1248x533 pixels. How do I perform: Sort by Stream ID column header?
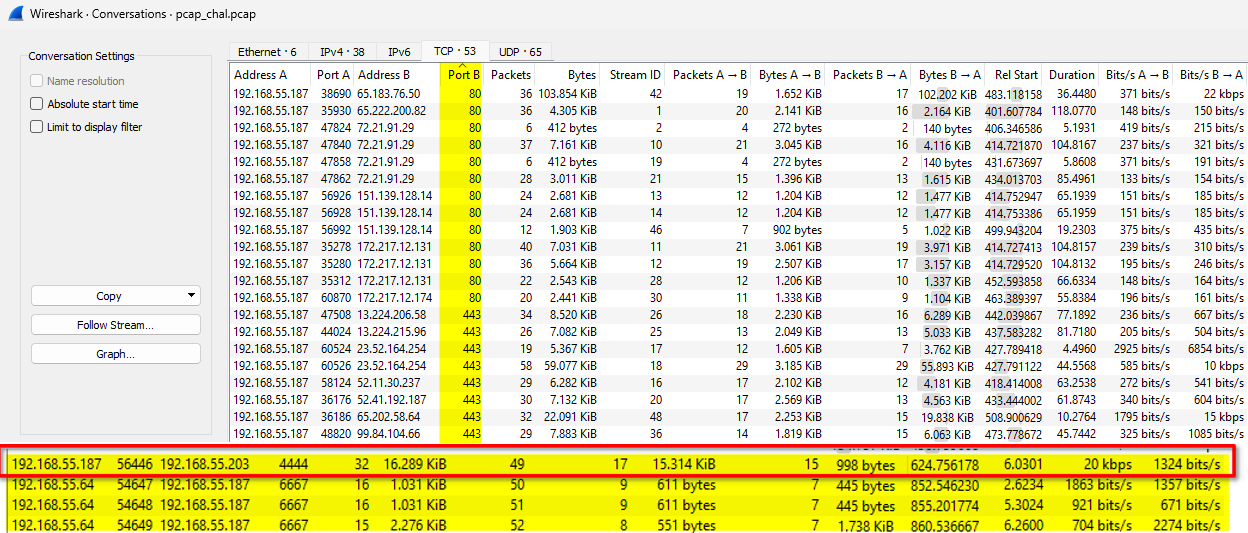click(634, 75)
